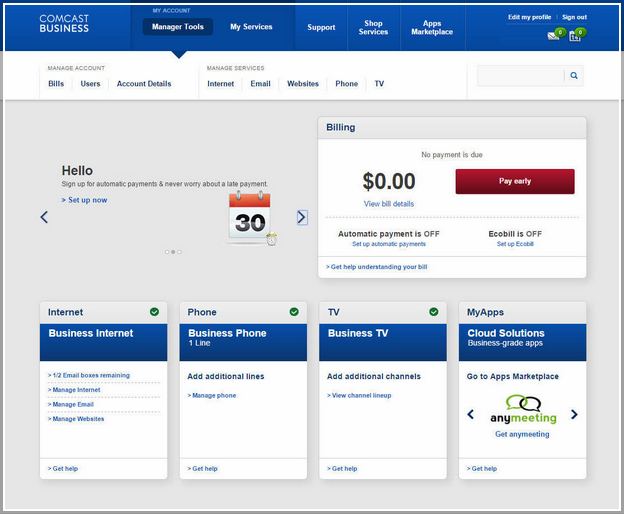This screenshot has width=624, height=514.
Task: Click the Set up Ecobill link
Action: 515,244
